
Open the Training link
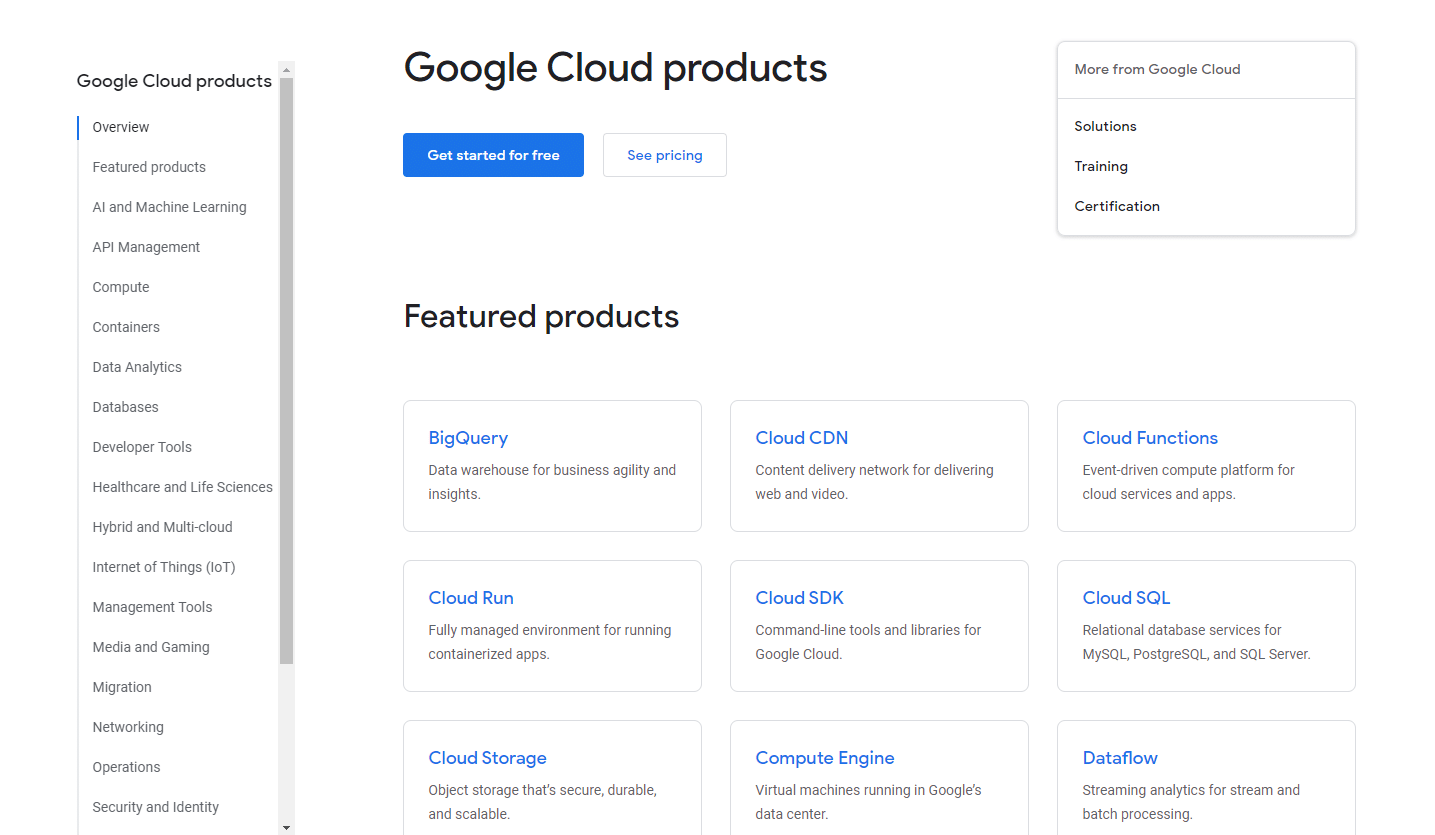[1101, 166]
